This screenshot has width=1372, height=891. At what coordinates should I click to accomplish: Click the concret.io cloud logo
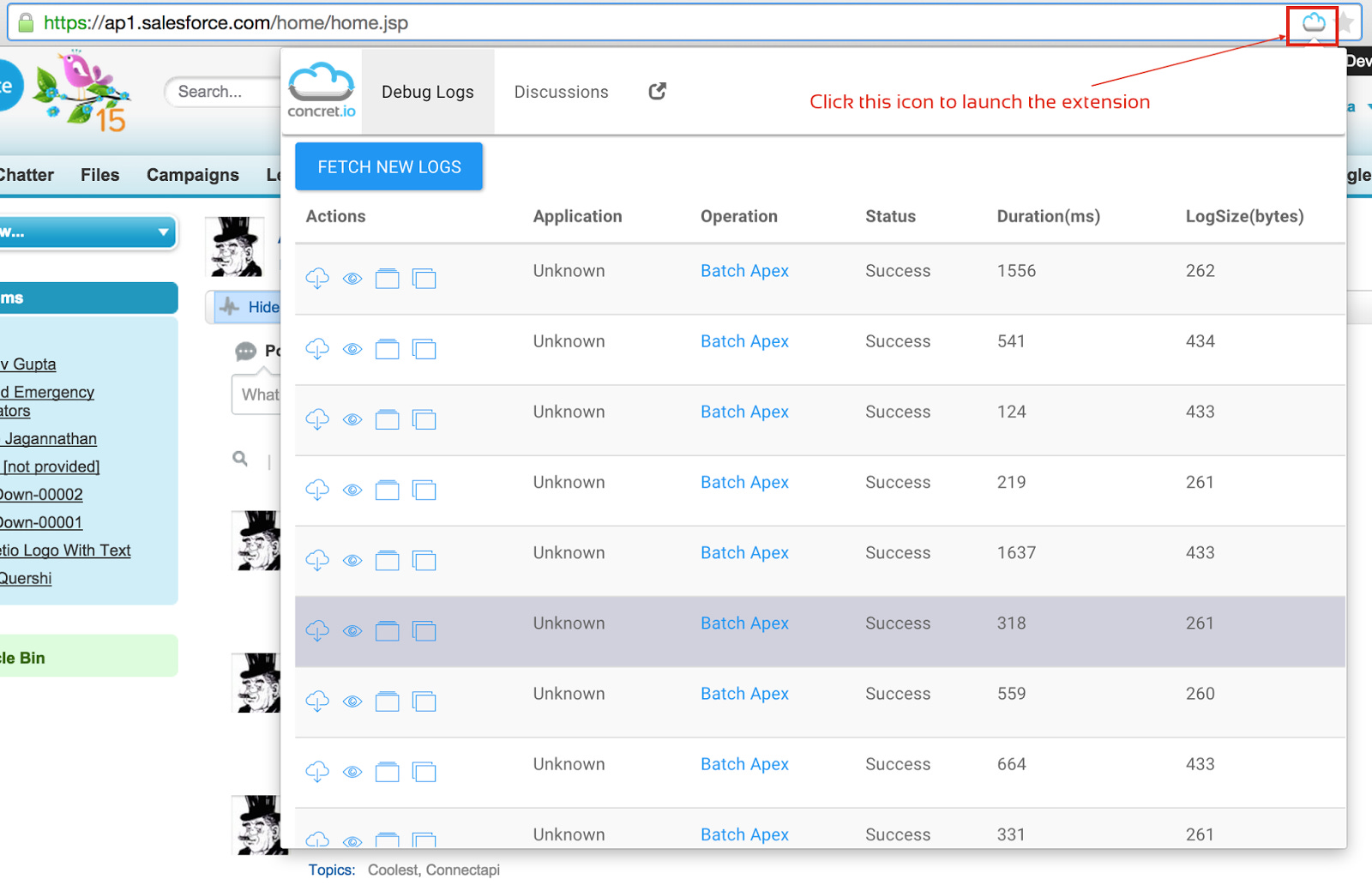point(321,90)
